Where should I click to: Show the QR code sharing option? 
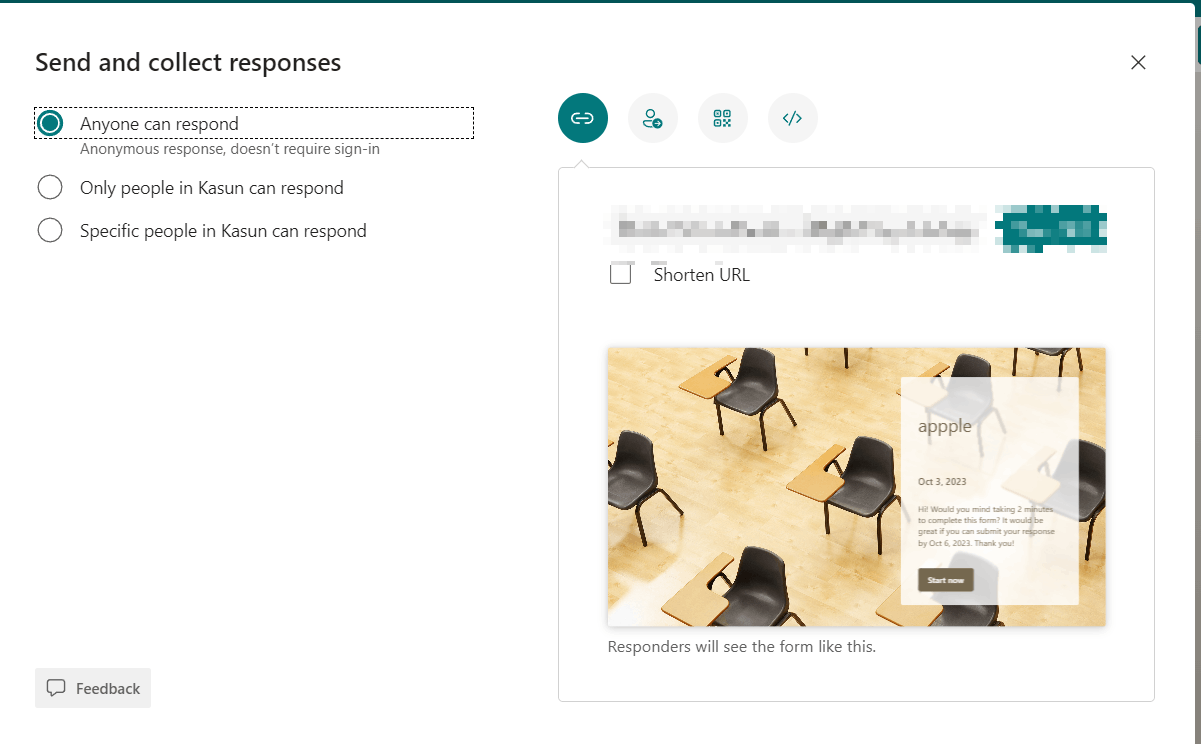723,118
